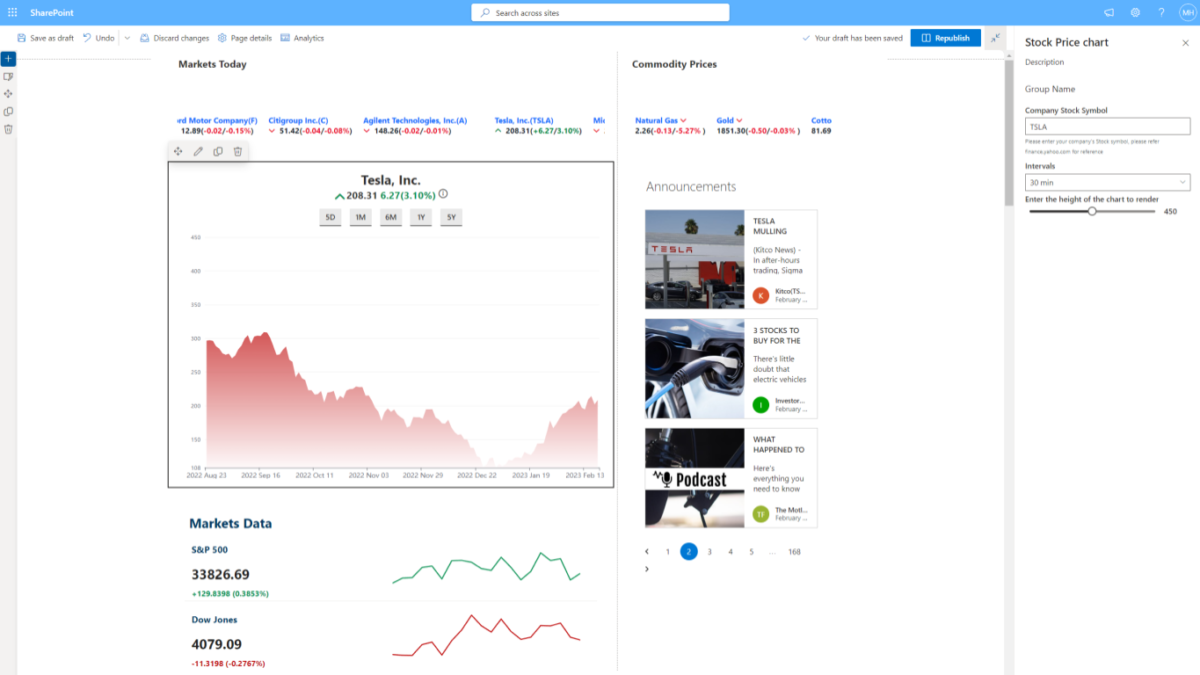Screen dimensions: 1200x675
Task: Select the 1Y range on the Tesla chart
Action: [420, 216]
